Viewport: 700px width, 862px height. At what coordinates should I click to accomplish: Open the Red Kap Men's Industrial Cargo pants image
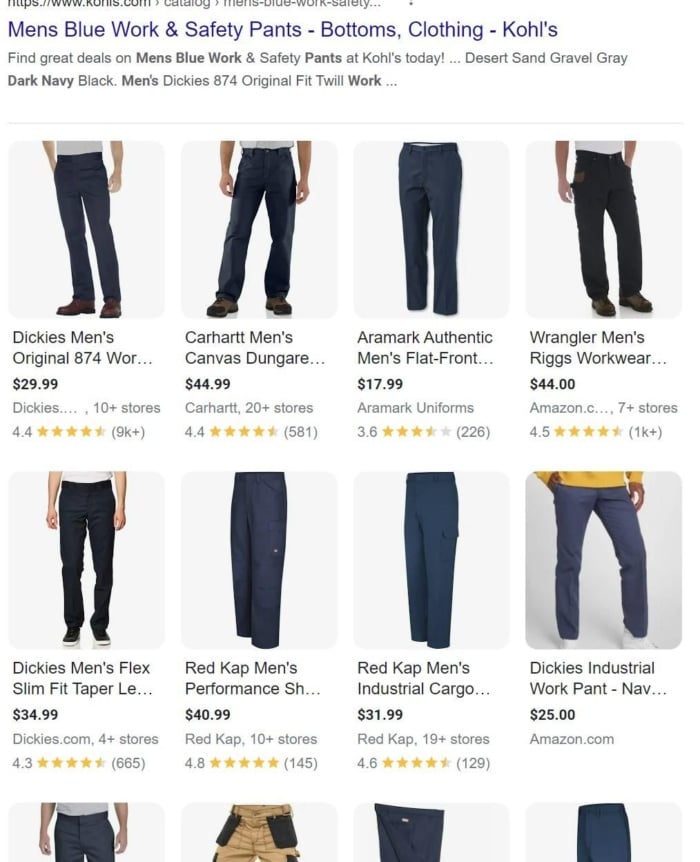tap(431, 560)
